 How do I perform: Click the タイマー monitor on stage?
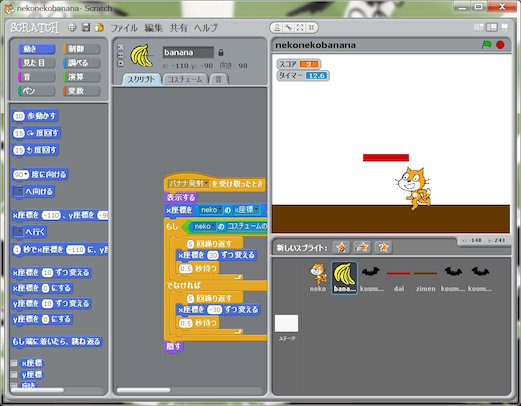pyautogui.click(x=303, y=76)
